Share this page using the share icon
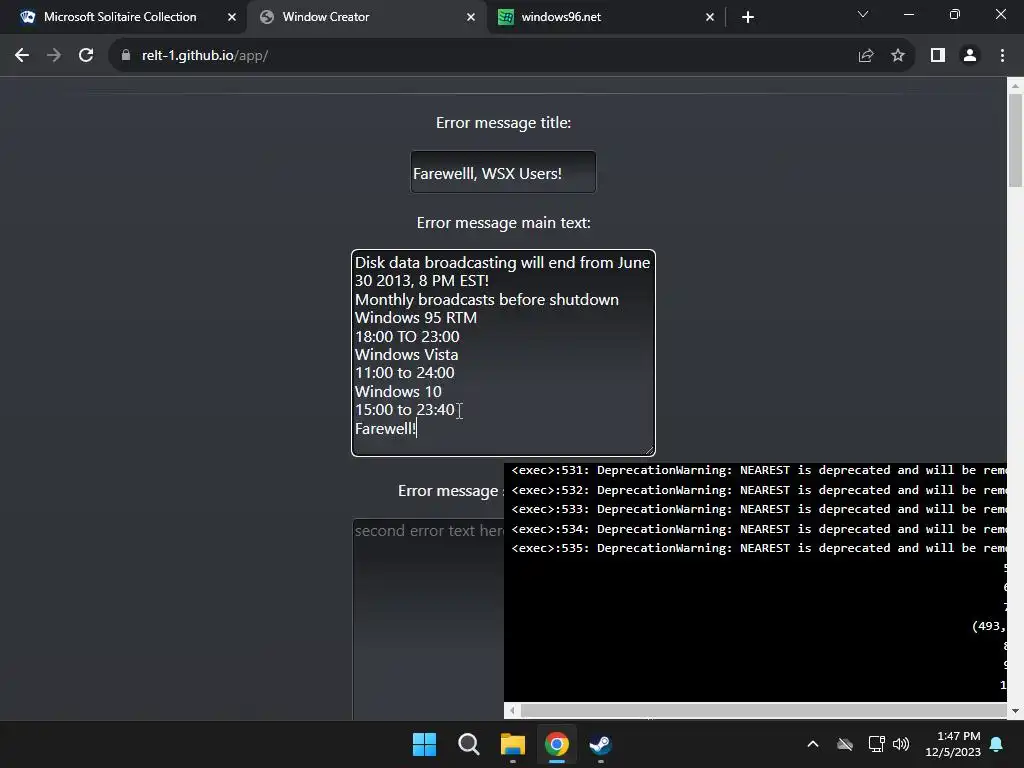 (x=866, y=56)
